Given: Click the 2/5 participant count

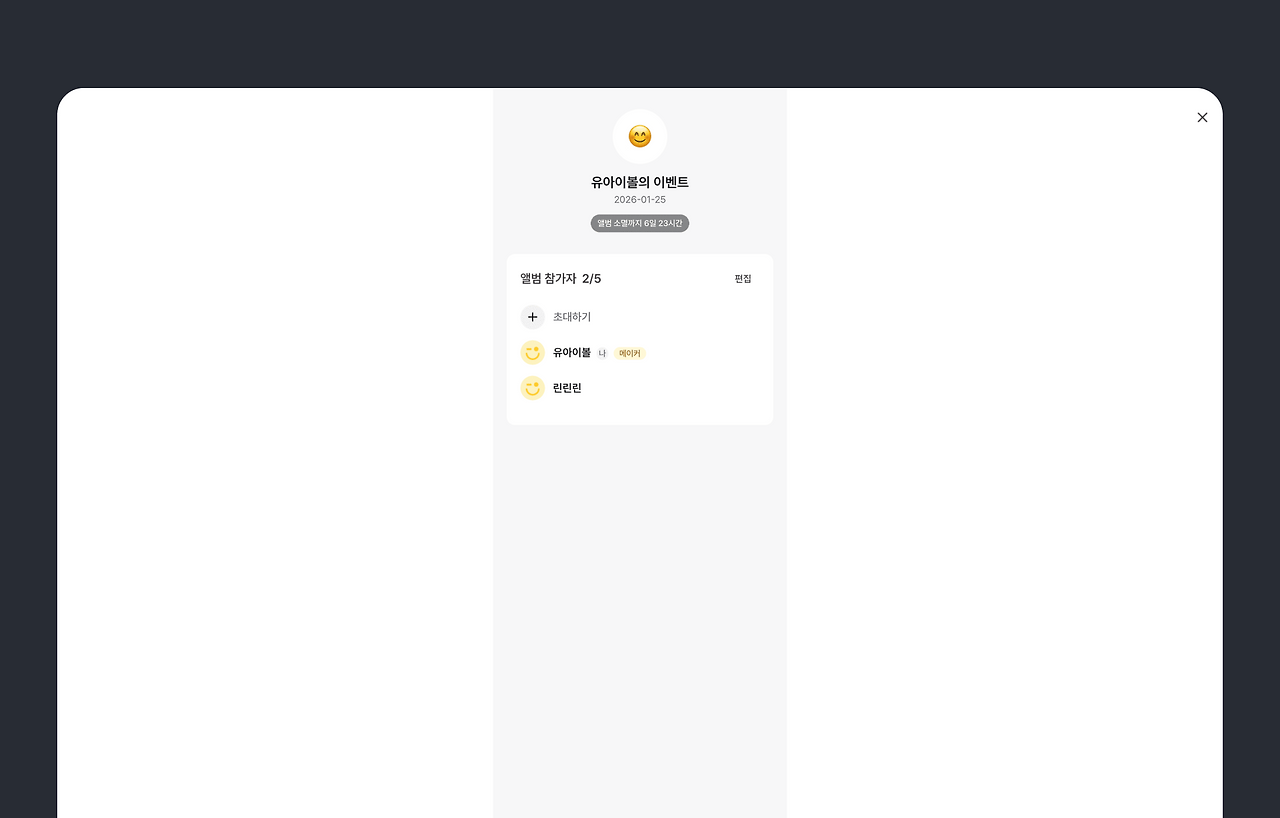Looking at the screenshot, I should (x=592, y=279).
